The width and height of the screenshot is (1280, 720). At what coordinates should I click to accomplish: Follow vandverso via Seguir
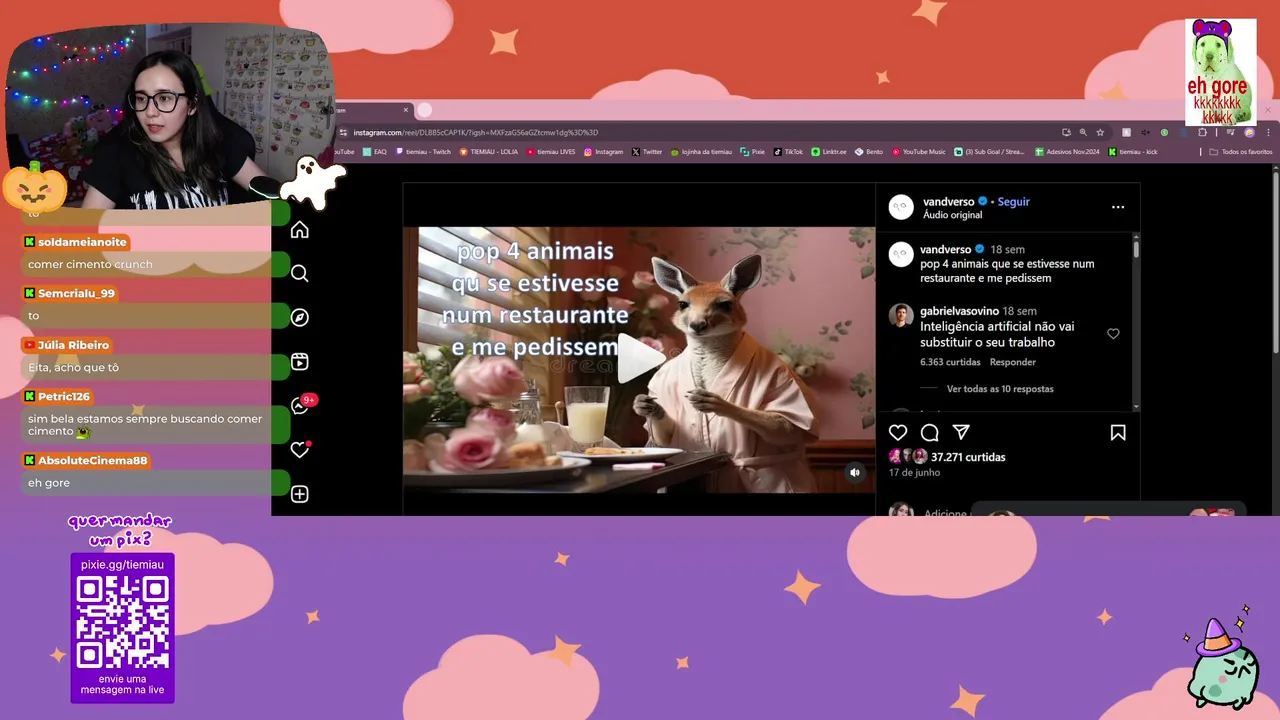(x=1013, y=201)
